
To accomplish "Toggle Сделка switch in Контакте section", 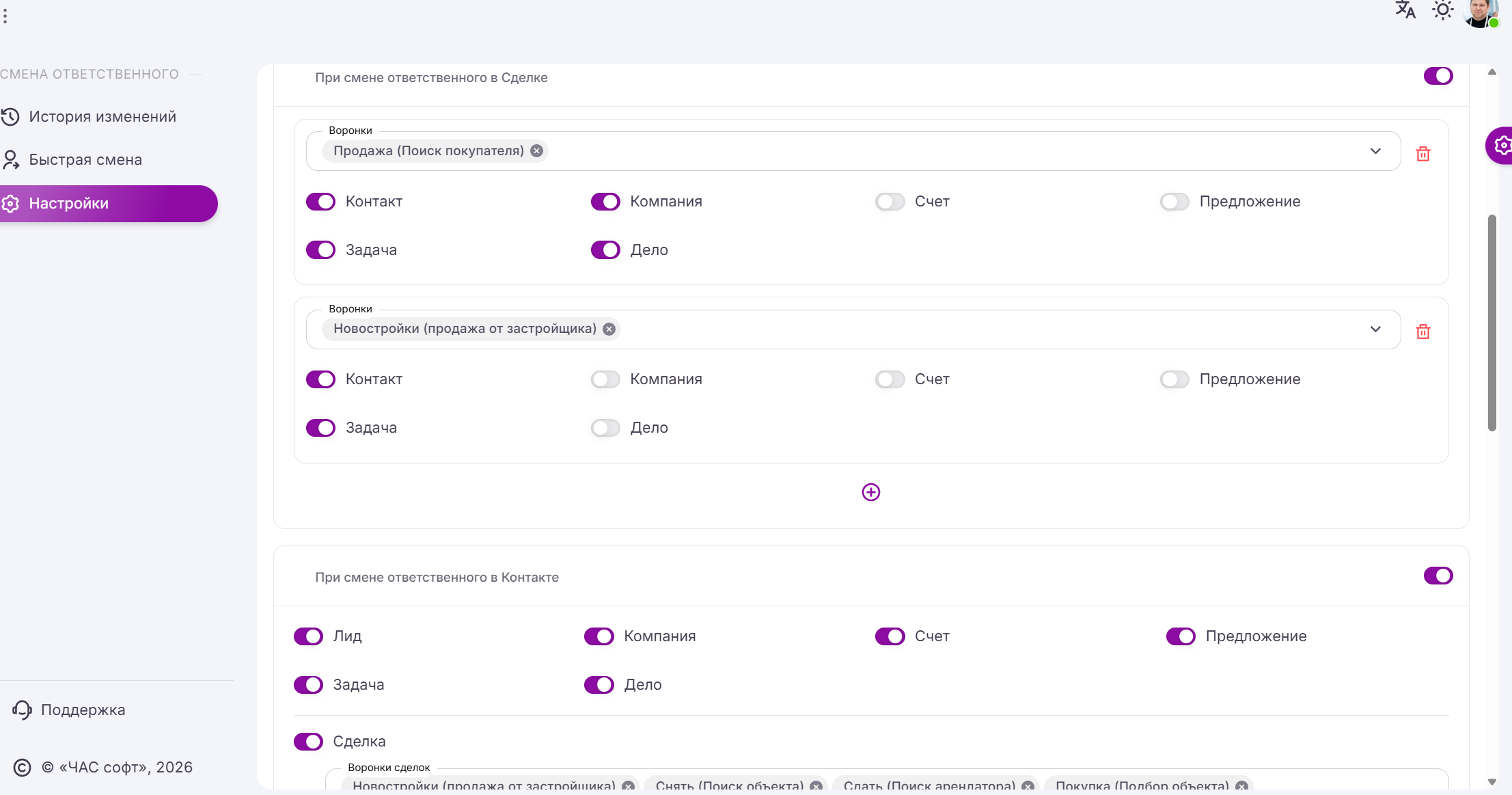I will 308,742.
